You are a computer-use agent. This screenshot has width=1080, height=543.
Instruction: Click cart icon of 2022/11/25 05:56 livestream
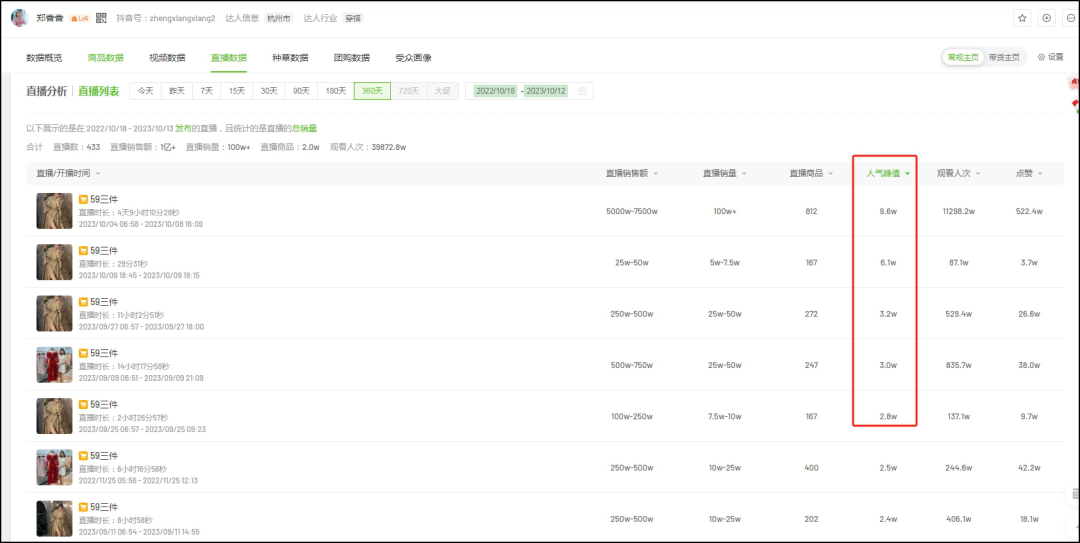[83, 455]
